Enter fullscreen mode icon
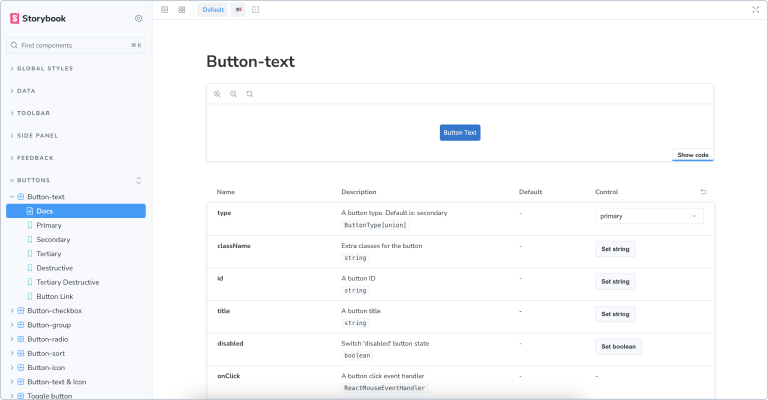768x400 pixels. click(x=755, y=10)
